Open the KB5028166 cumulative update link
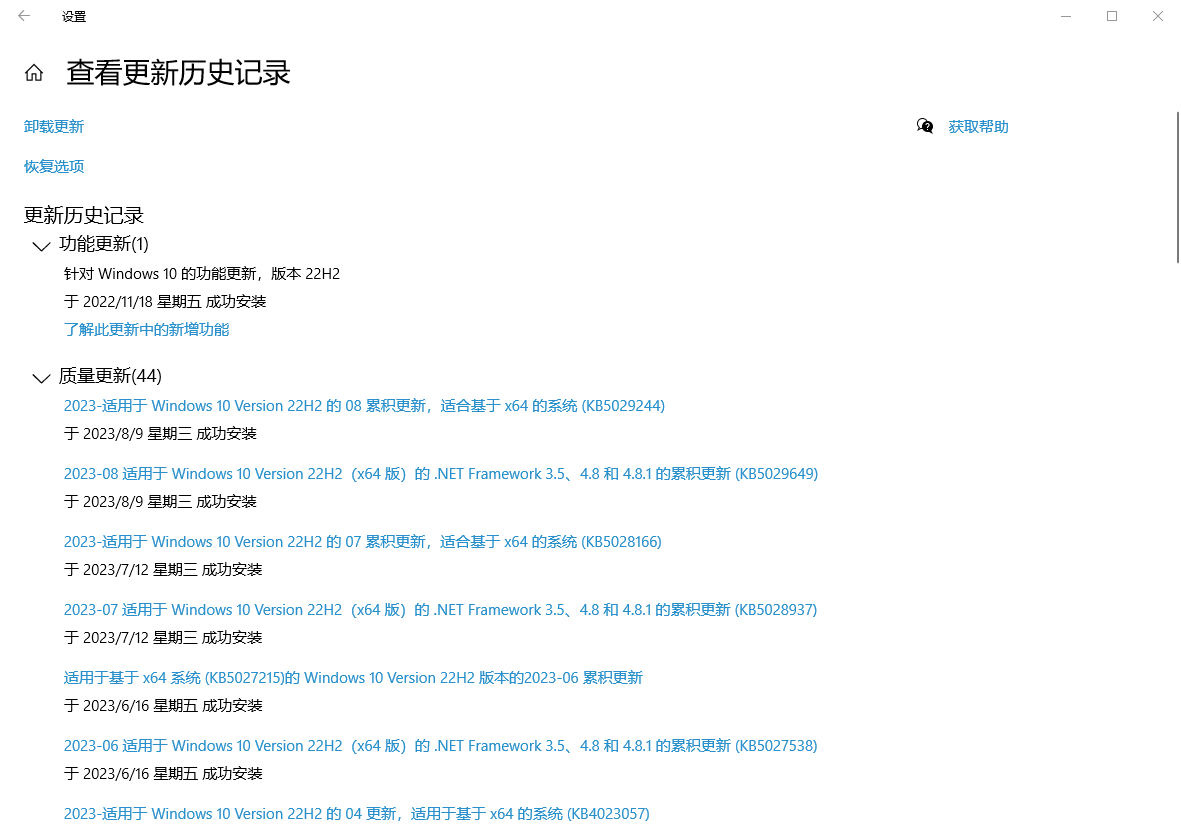Viewport: 1181px width, 828px height. tap(362, 541)
